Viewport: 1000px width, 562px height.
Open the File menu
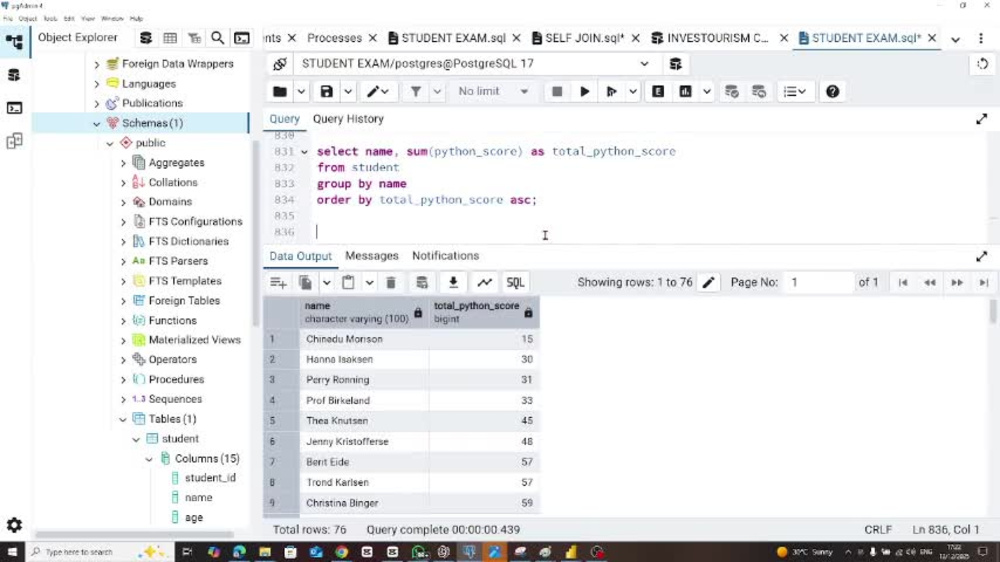click(x=8, y=18)
